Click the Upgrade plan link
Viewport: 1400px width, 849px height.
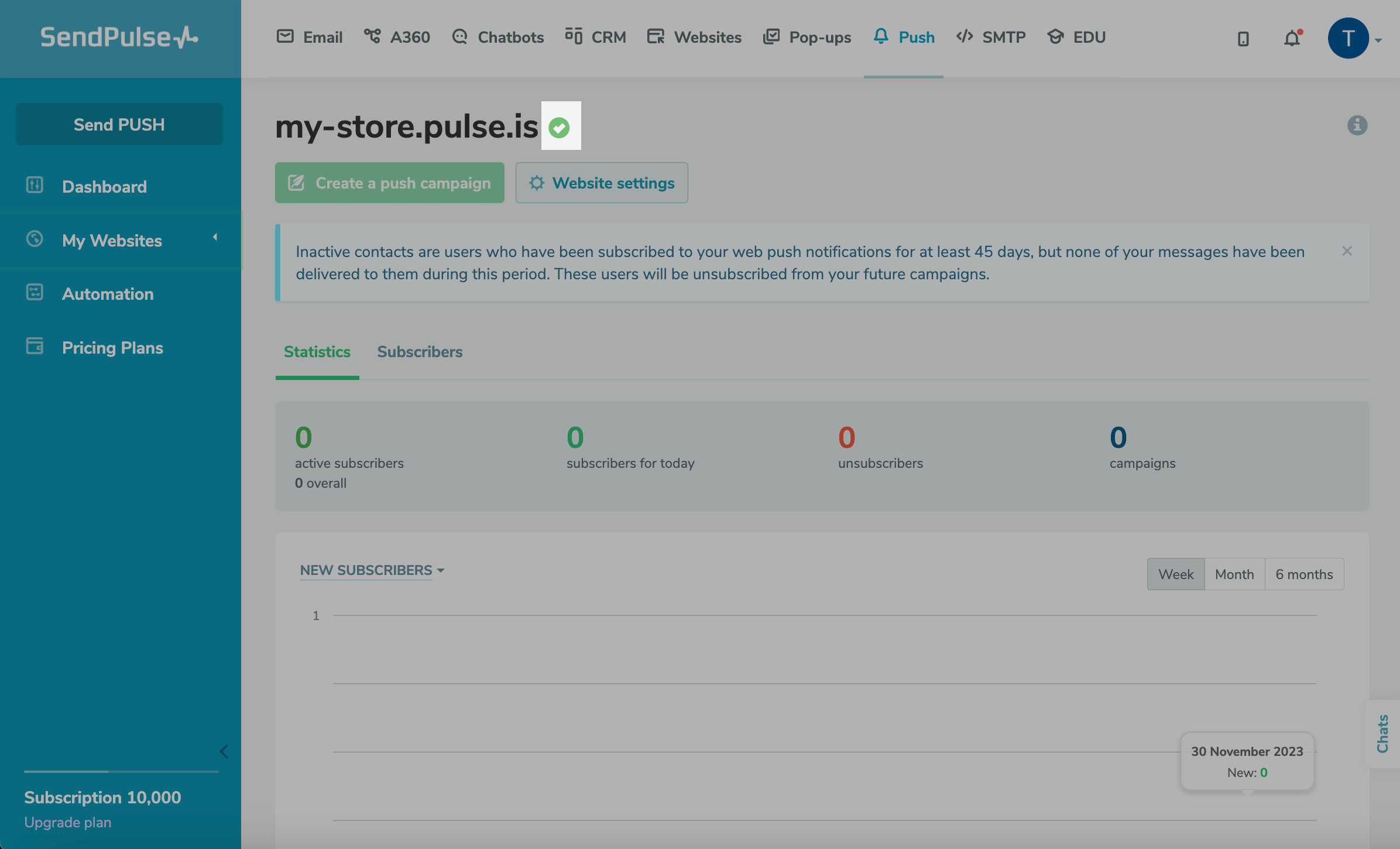pyautogui.click(x=68, y=822)
